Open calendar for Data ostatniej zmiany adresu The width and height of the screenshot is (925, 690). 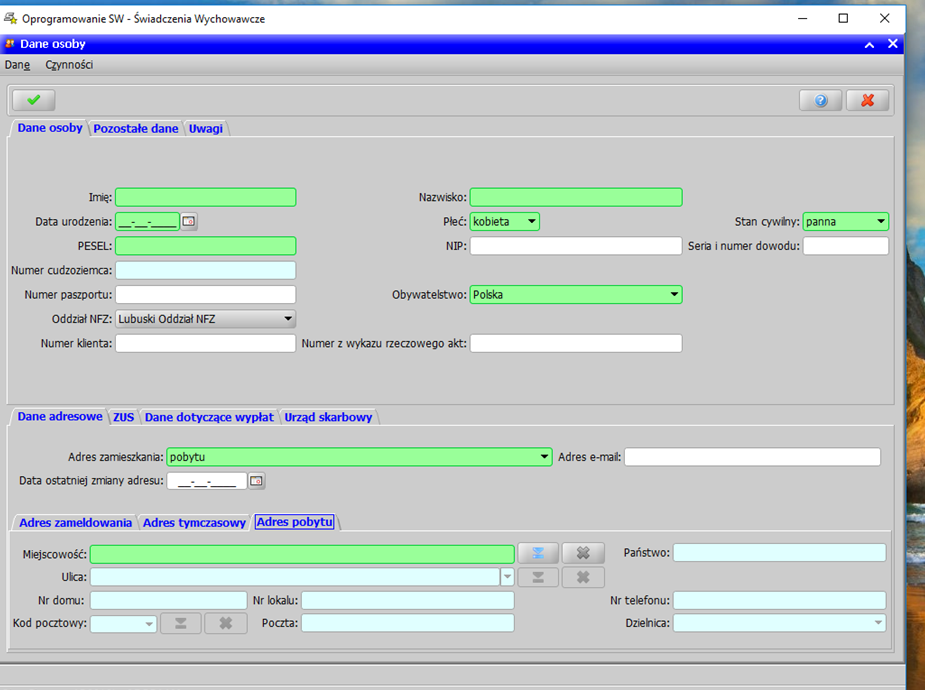pos(256,481)
